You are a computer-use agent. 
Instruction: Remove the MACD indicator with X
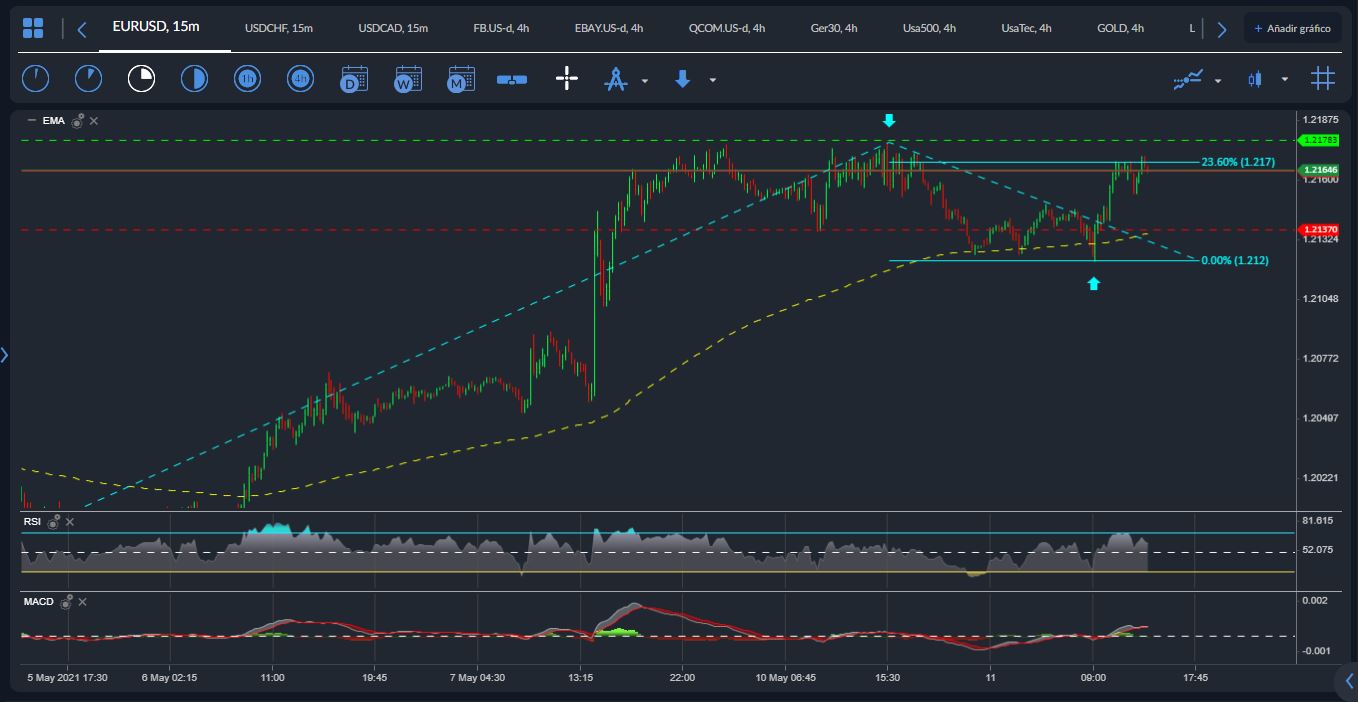[82, 602]
